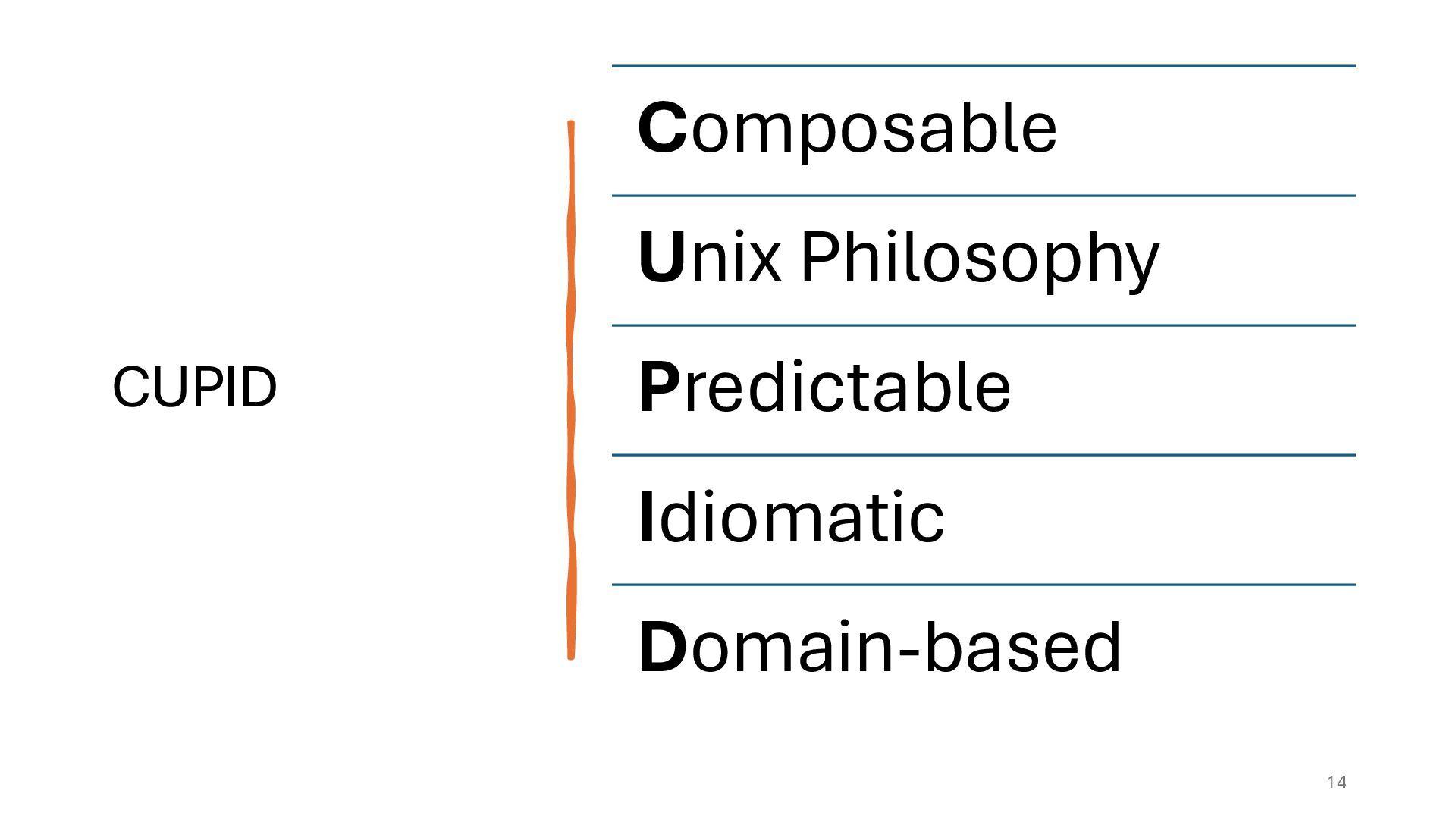This screenshot has height=819, width=1456.
Task: Click the separator line above Idiomatic
Action: coord(984,455)
